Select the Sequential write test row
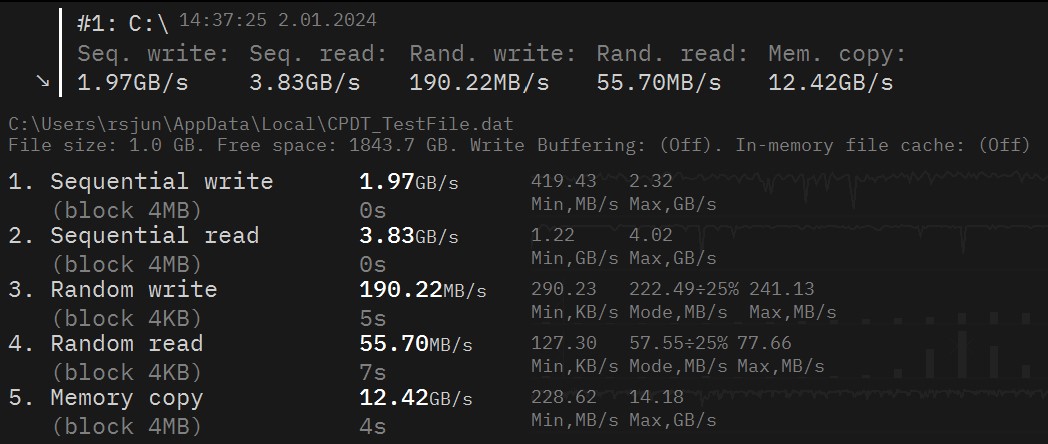 click(x=161, y=182)
